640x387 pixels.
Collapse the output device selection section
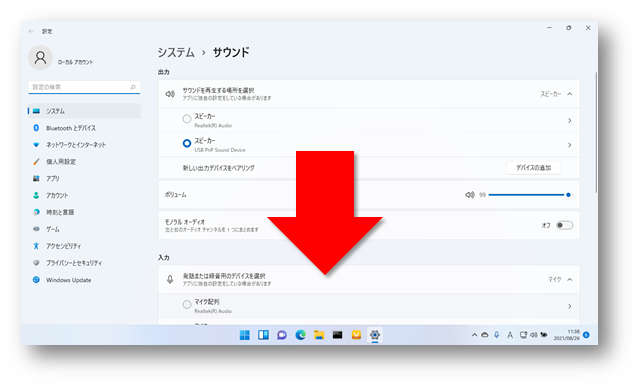[569, 94]
